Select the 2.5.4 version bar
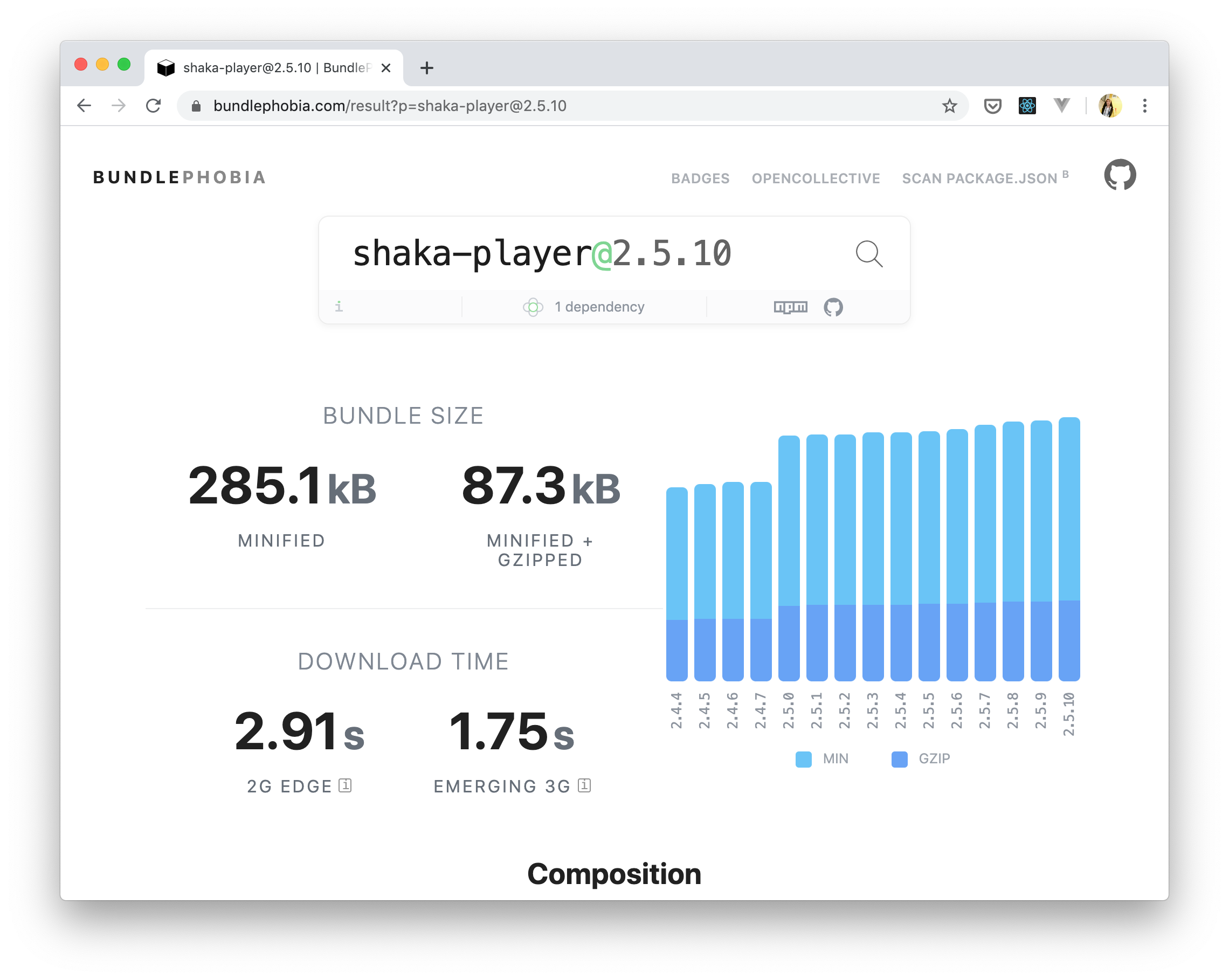The width and height of the screenshot is (1229, 980). (901, 556)
